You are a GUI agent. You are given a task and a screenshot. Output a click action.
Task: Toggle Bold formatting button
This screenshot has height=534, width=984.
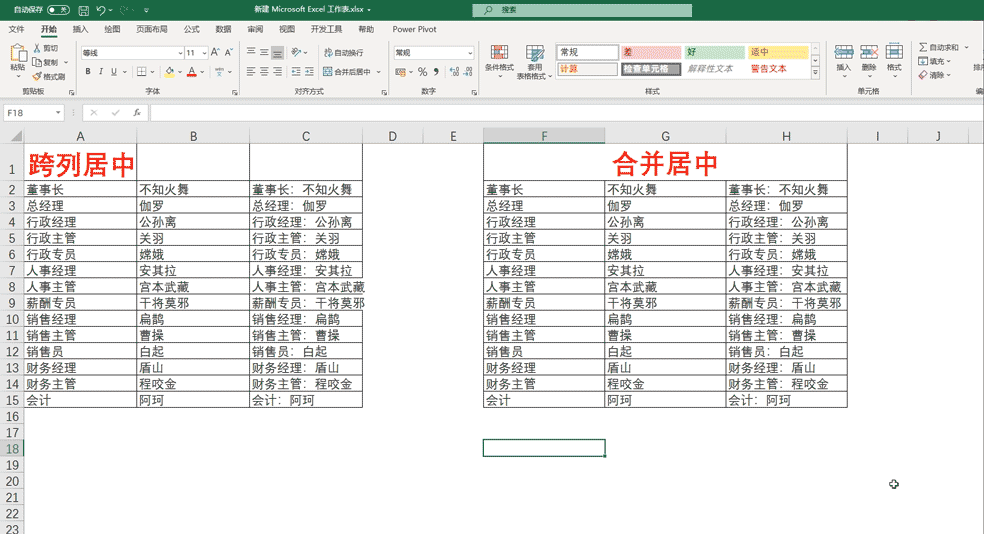tap(88, 72)
